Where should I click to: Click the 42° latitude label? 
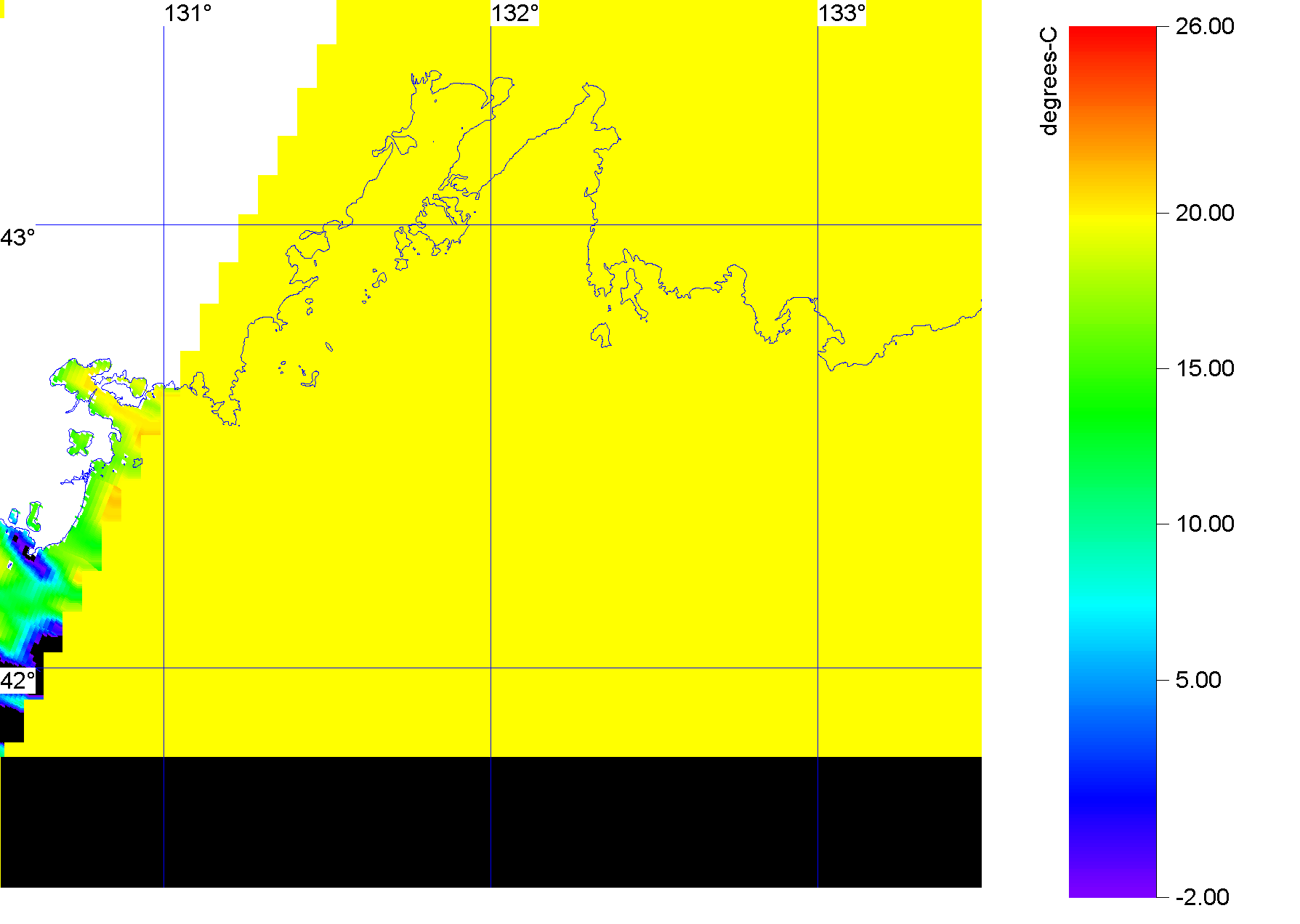tap(17, 681)
